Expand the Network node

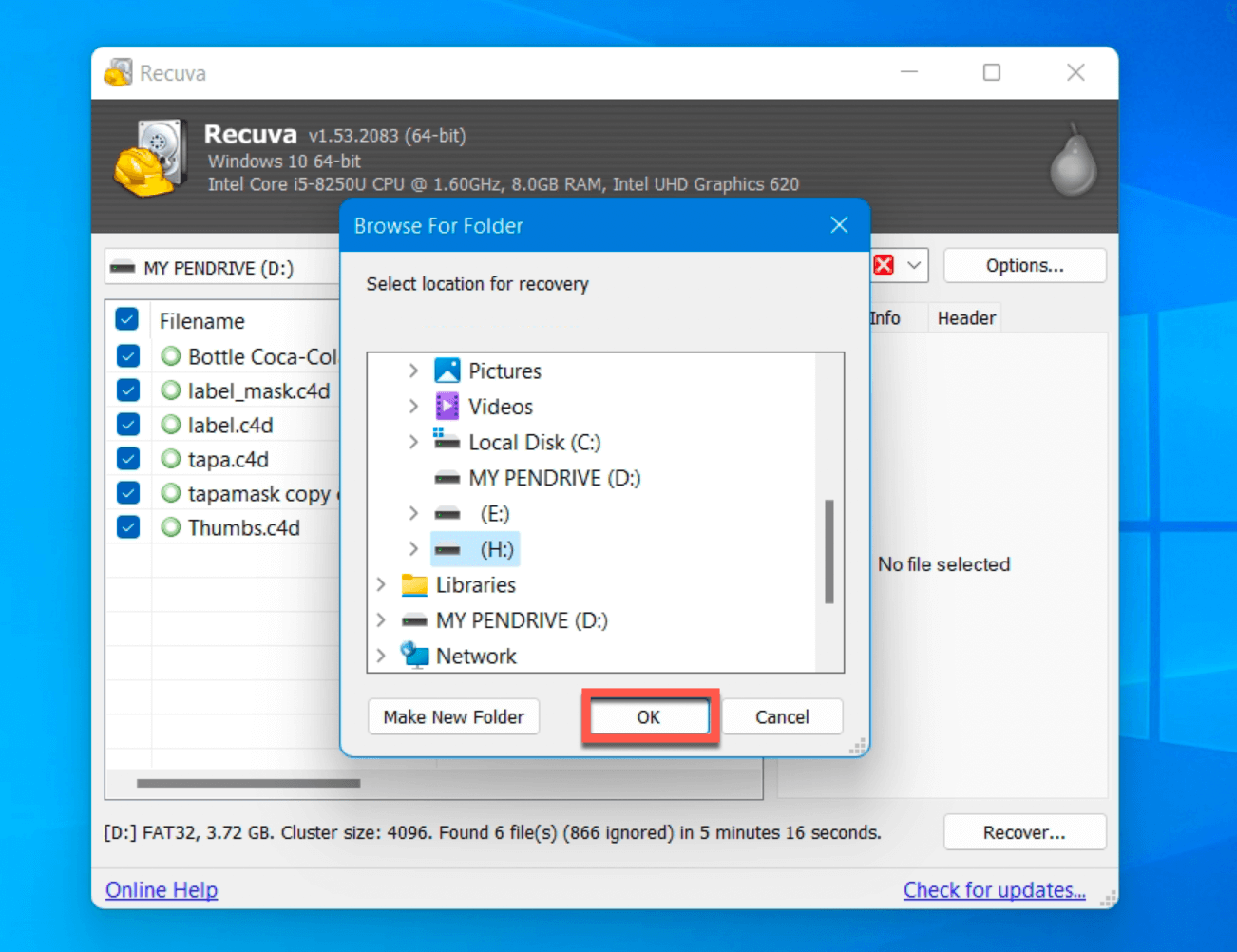[381, 656]
